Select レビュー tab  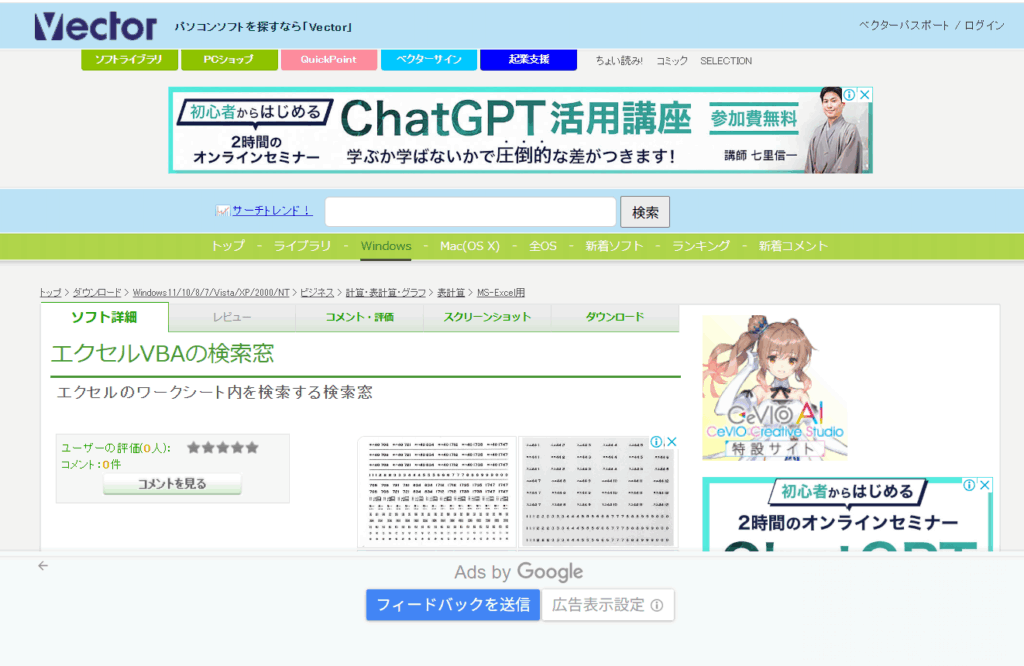(232, 317)
